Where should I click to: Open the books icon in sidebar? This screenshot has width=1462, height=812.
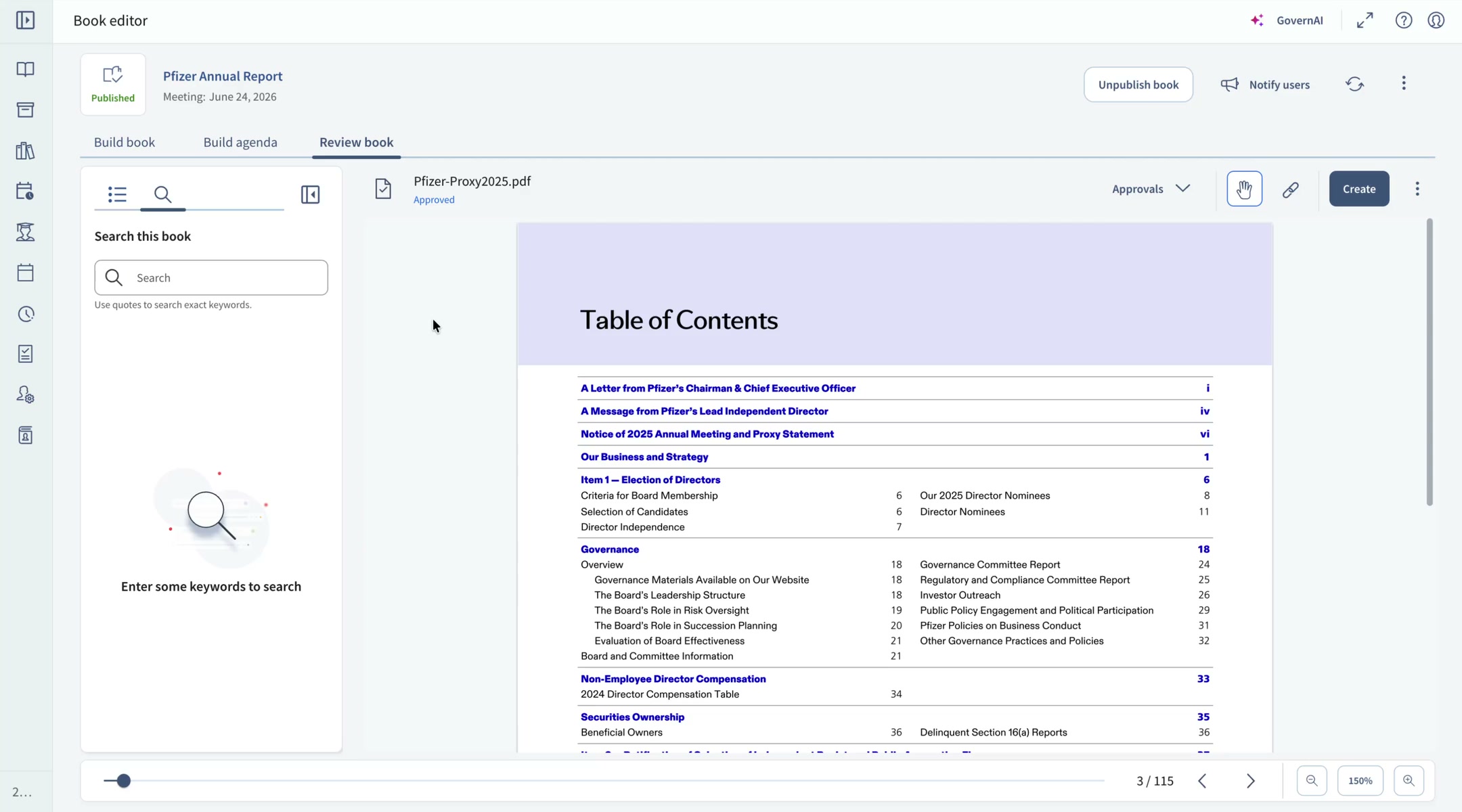25,69
